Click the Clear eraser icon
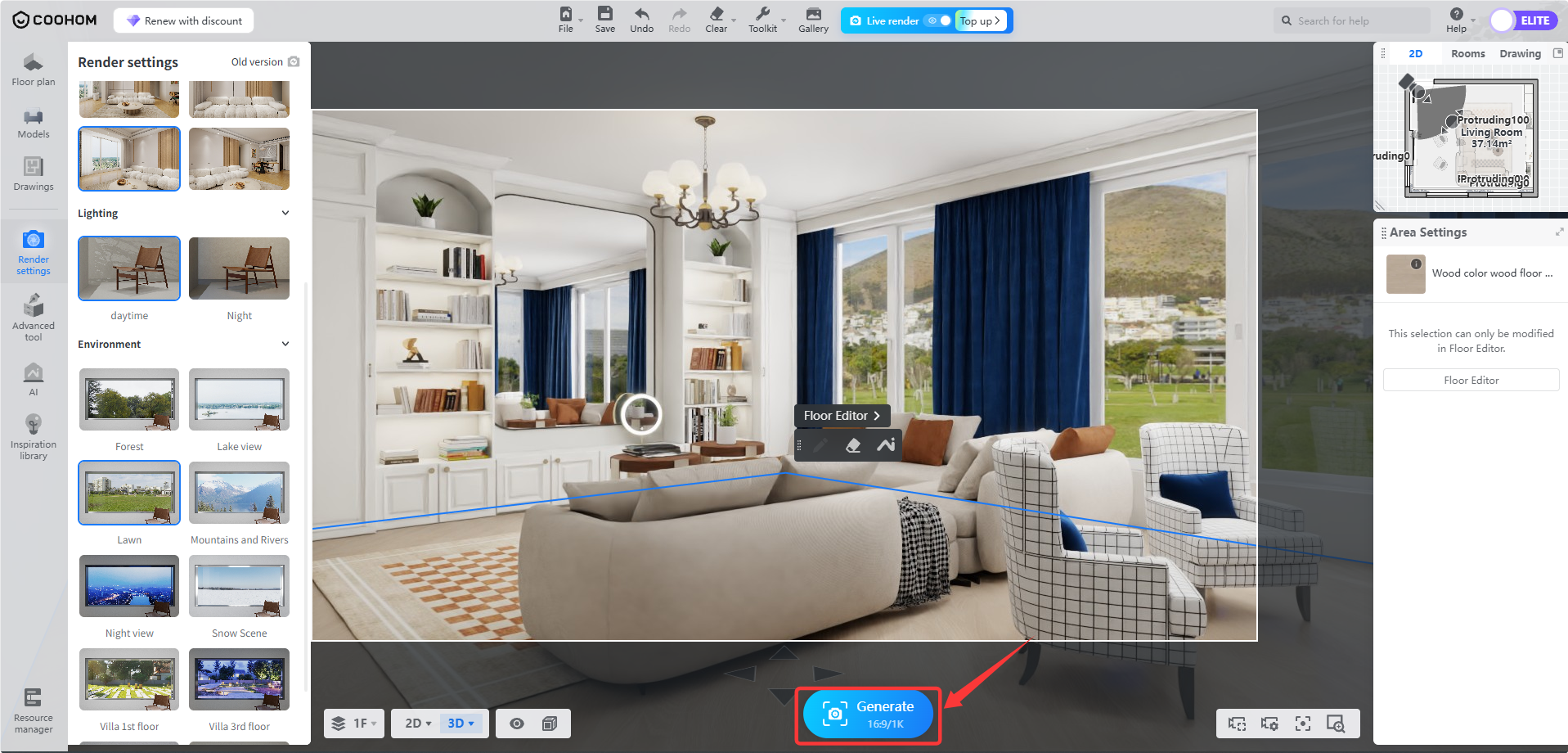 [x=717, y=14]
